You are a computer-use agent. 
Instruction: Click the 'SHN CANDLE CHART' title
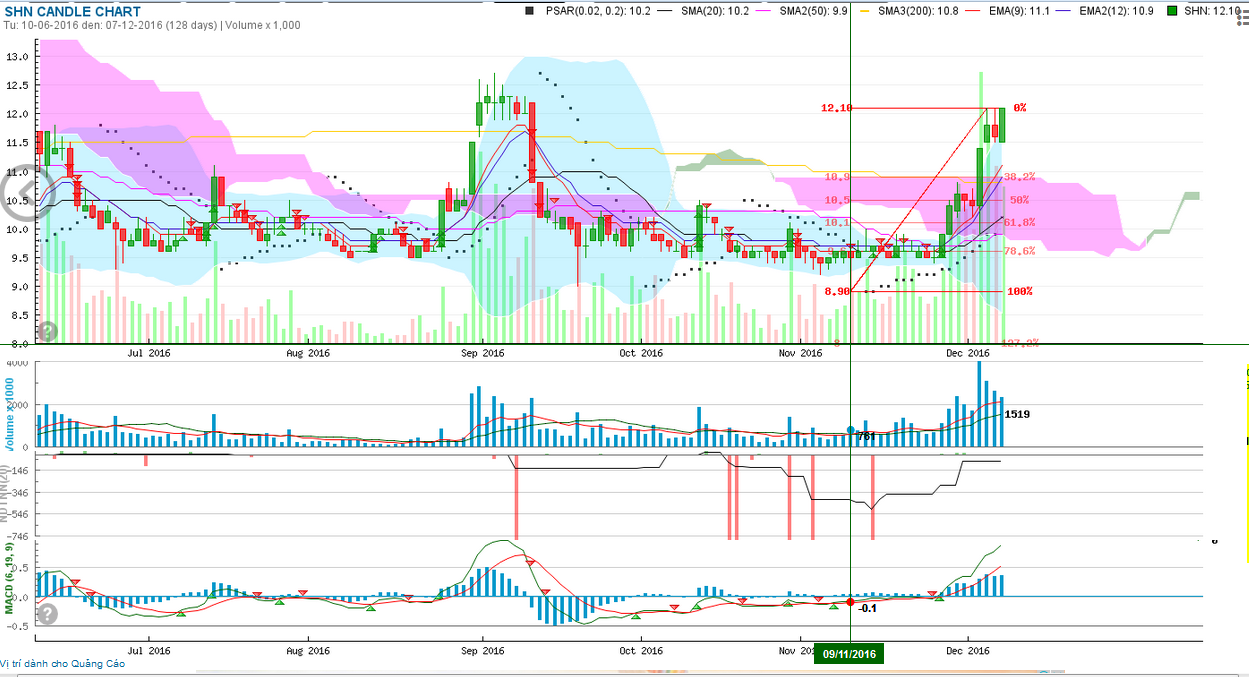pyautogui.click(x=72, y=11)
